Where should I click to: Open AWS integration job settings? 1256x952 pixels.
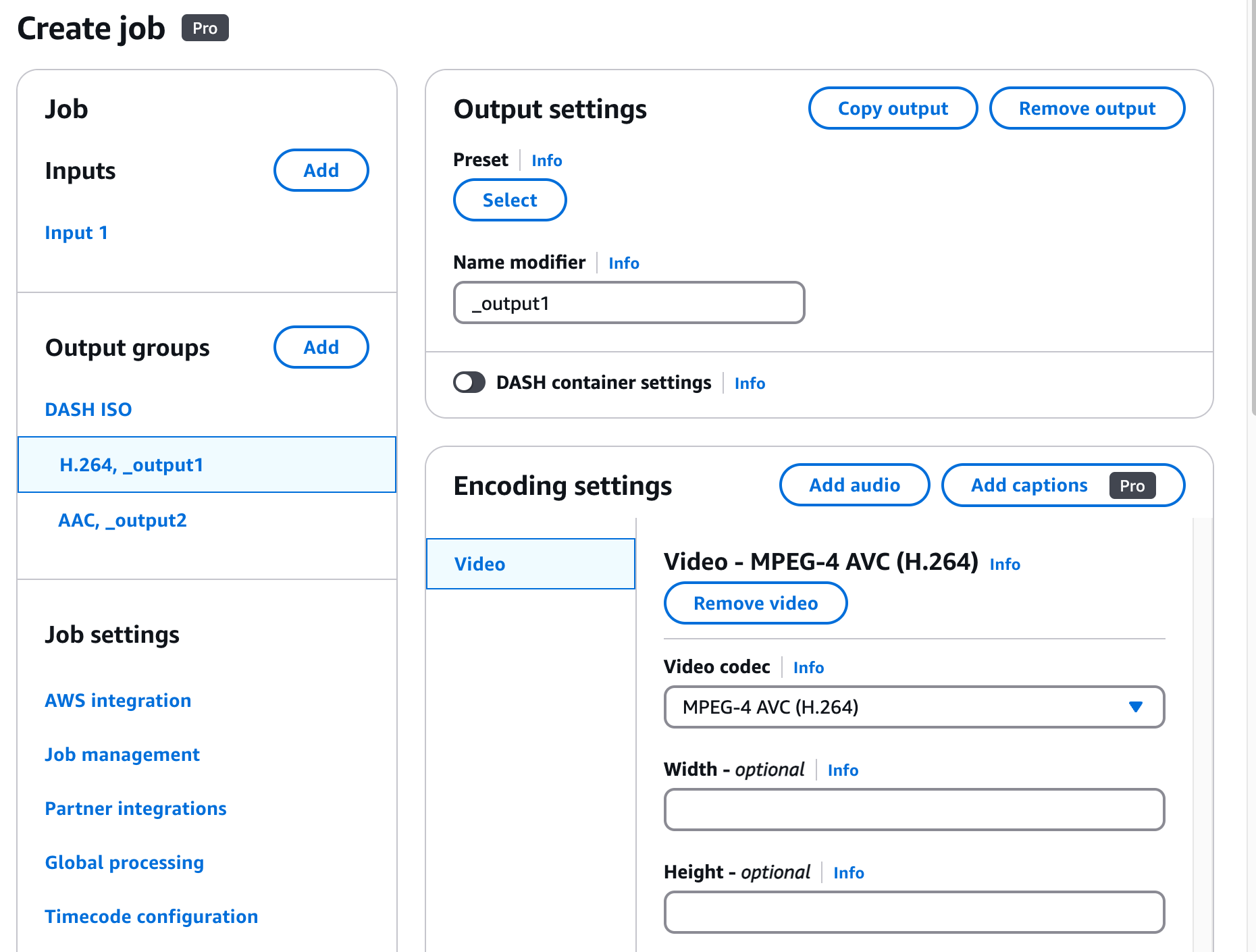[118, 700]
